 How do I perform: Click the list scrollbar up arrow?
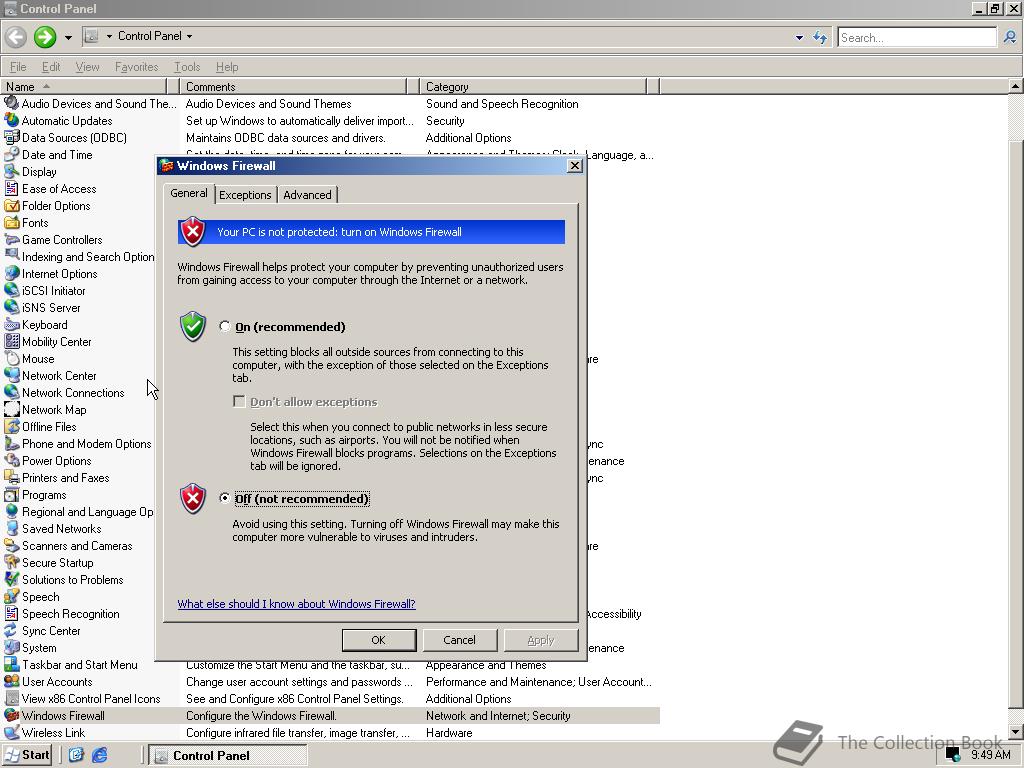tap(1016, 86)
